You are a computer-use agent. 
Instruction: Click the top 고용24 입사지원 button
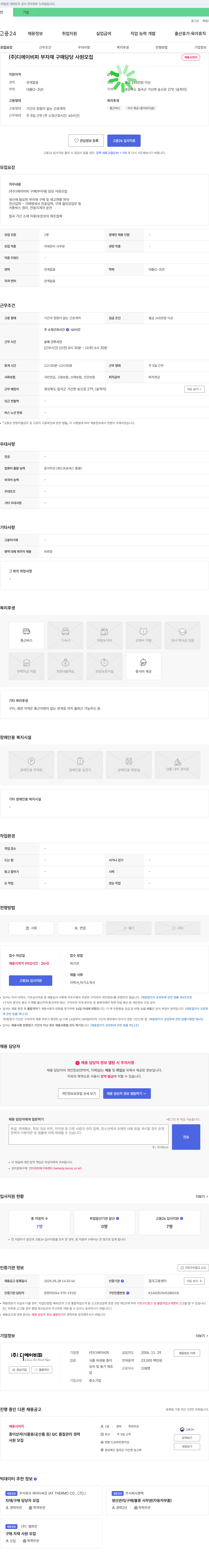pyautogui.click(x=124, y=141)
